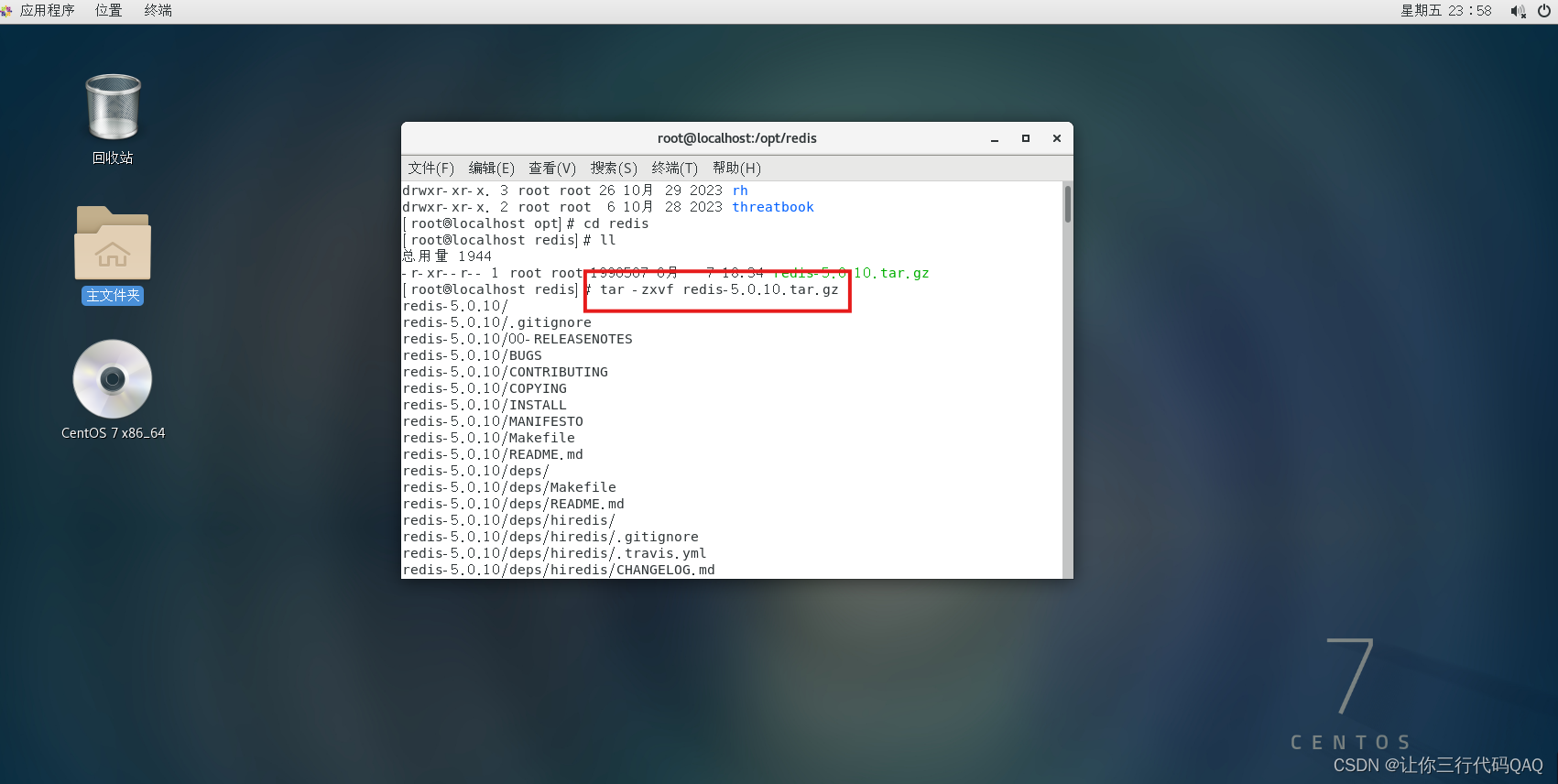Click the line redis-5.0.10/CONTRIBUTING

coord(506,373)
